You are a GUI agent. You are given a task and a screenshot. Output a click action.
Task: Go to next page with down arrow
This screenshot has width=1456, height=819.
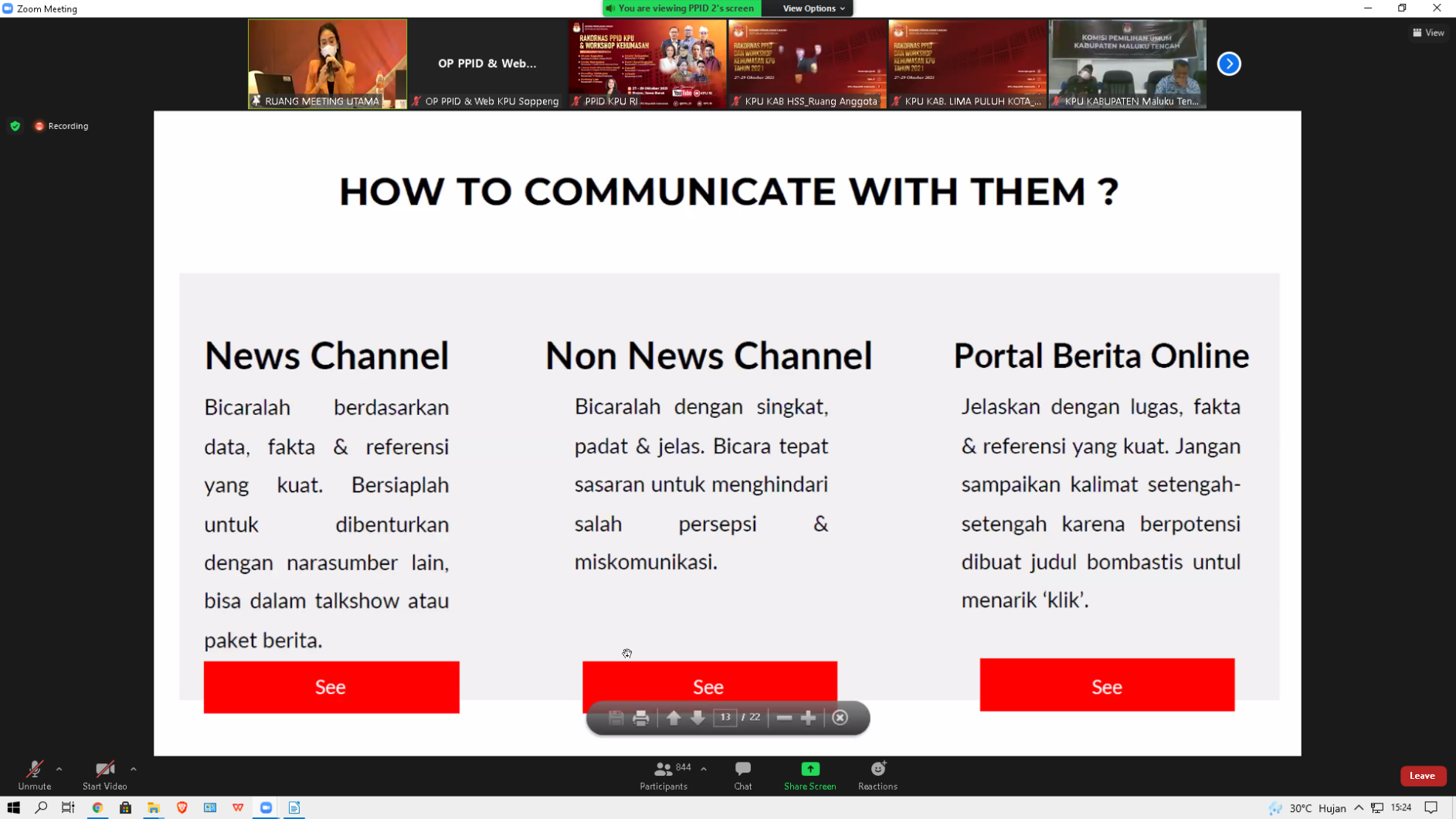click(697, 718)
